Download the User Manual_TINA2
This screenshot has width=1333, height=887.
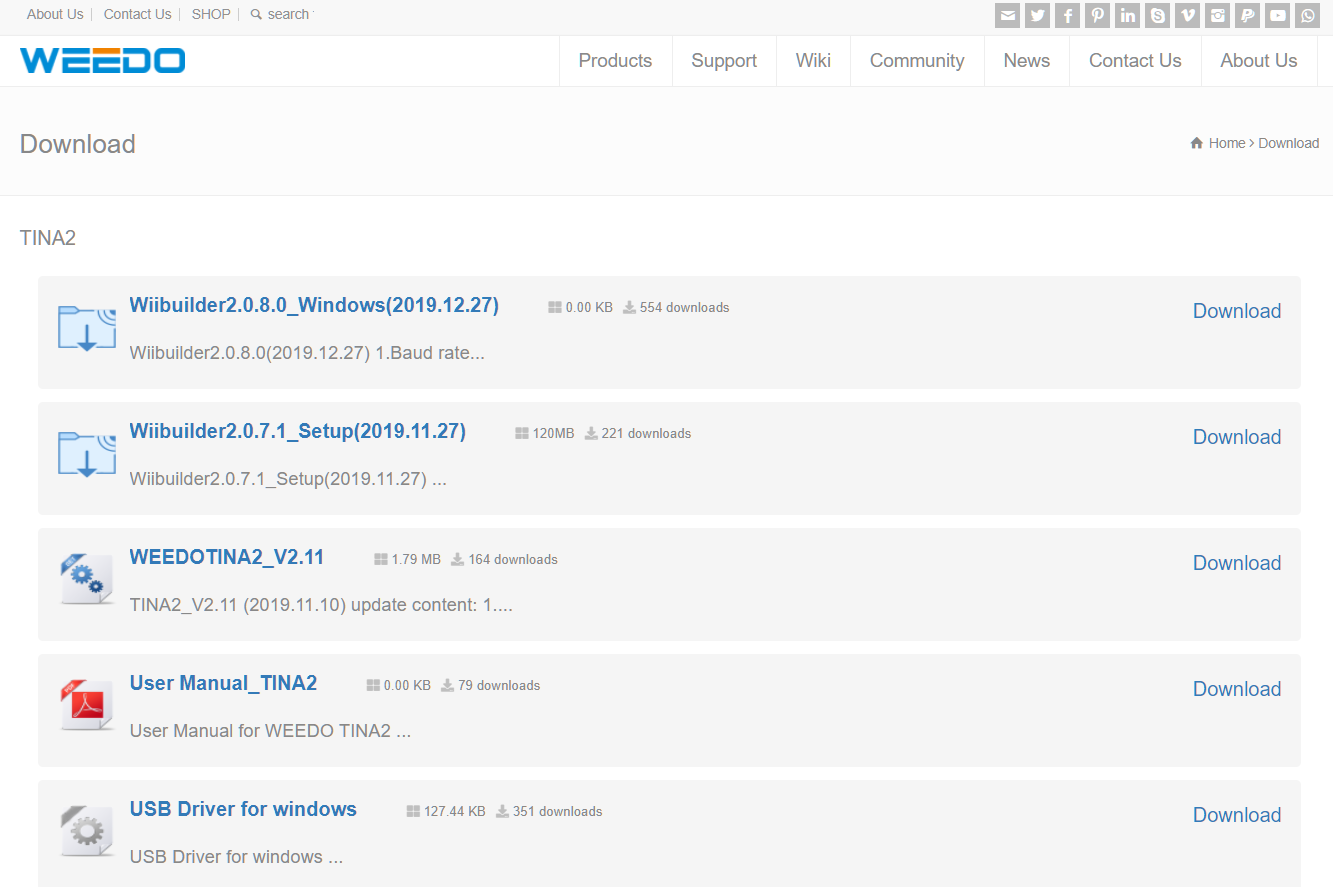click(x=1237, y=689)
